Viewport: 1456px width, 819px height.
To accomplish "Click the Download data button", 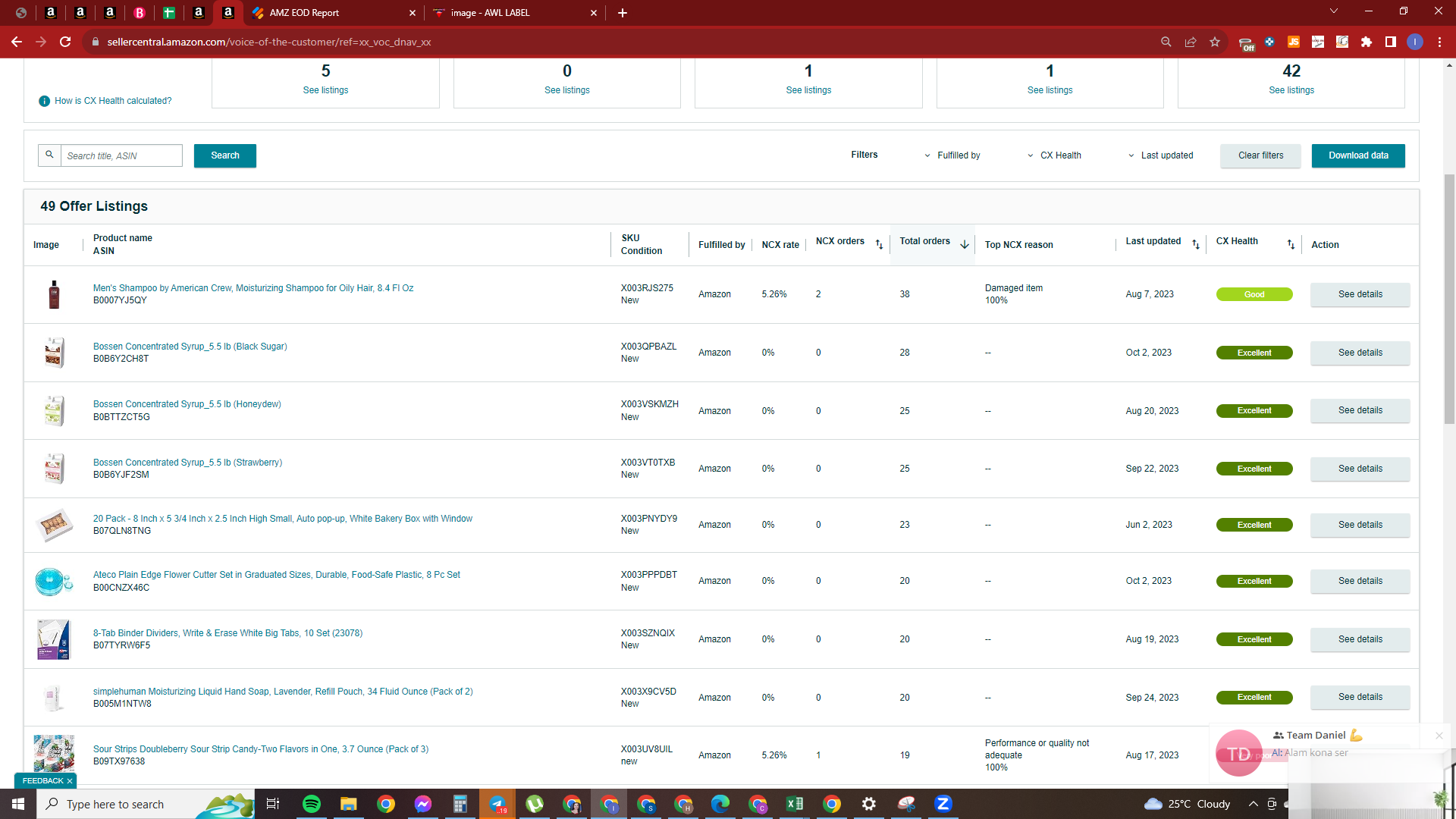I will coord(1358,155).
